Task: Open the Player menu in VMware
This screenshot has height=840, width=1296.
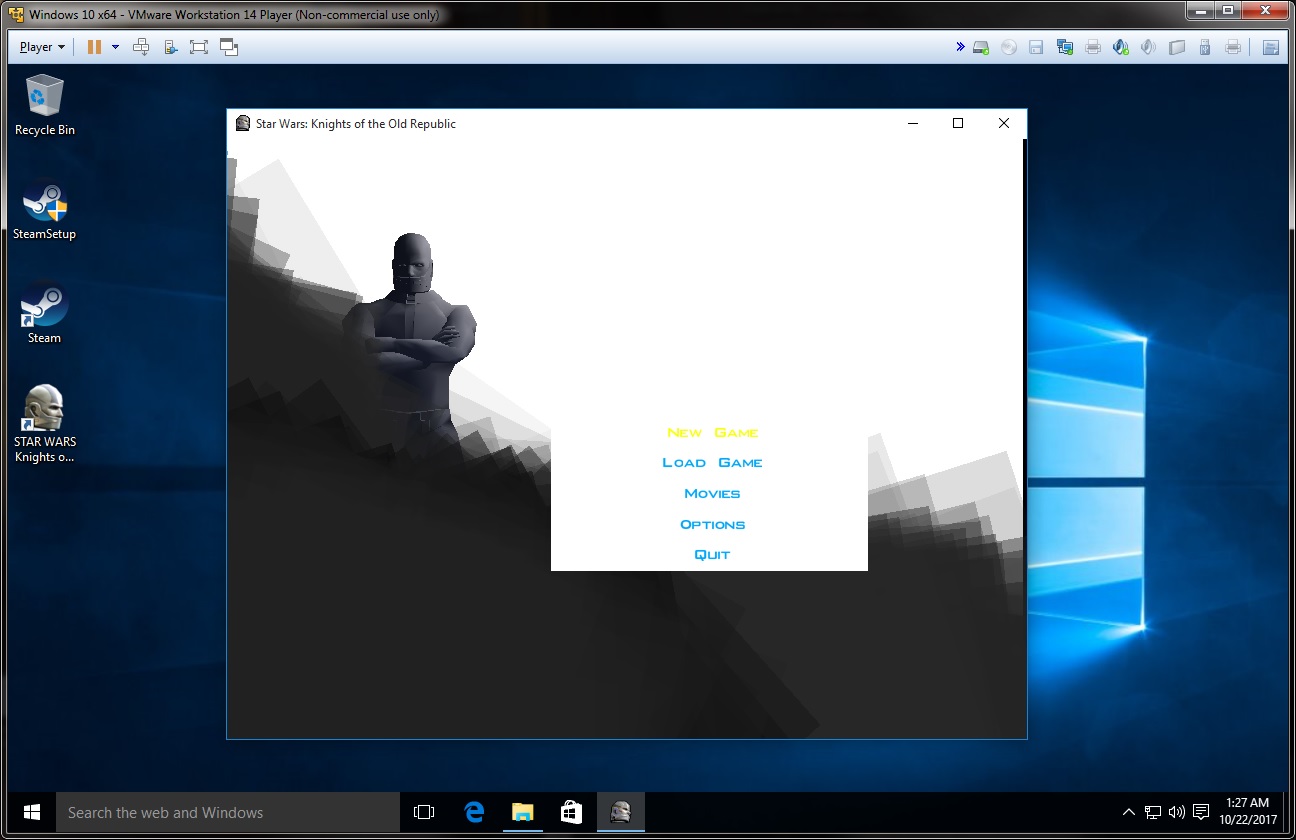Action: (x=42, y=47)
